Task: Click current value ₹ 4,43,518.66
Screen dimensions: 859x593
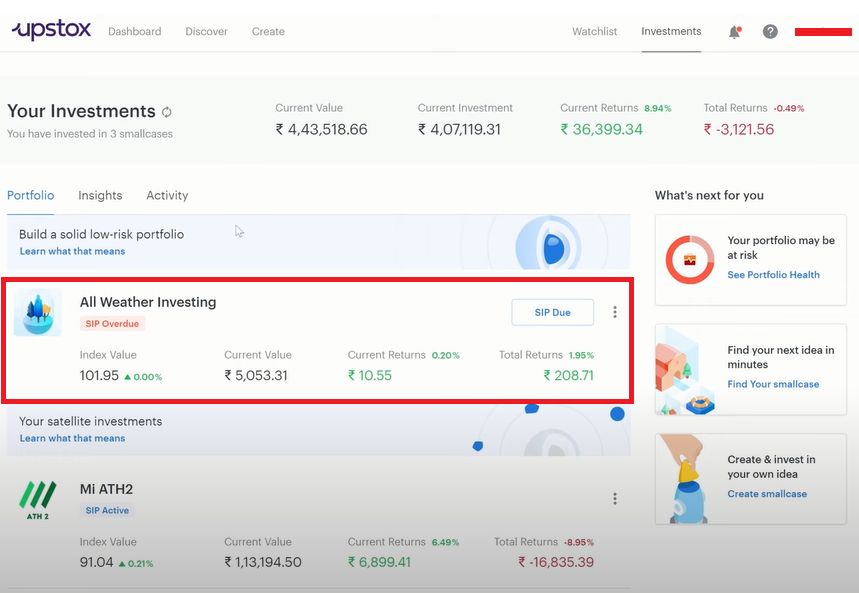Action: 322,129
